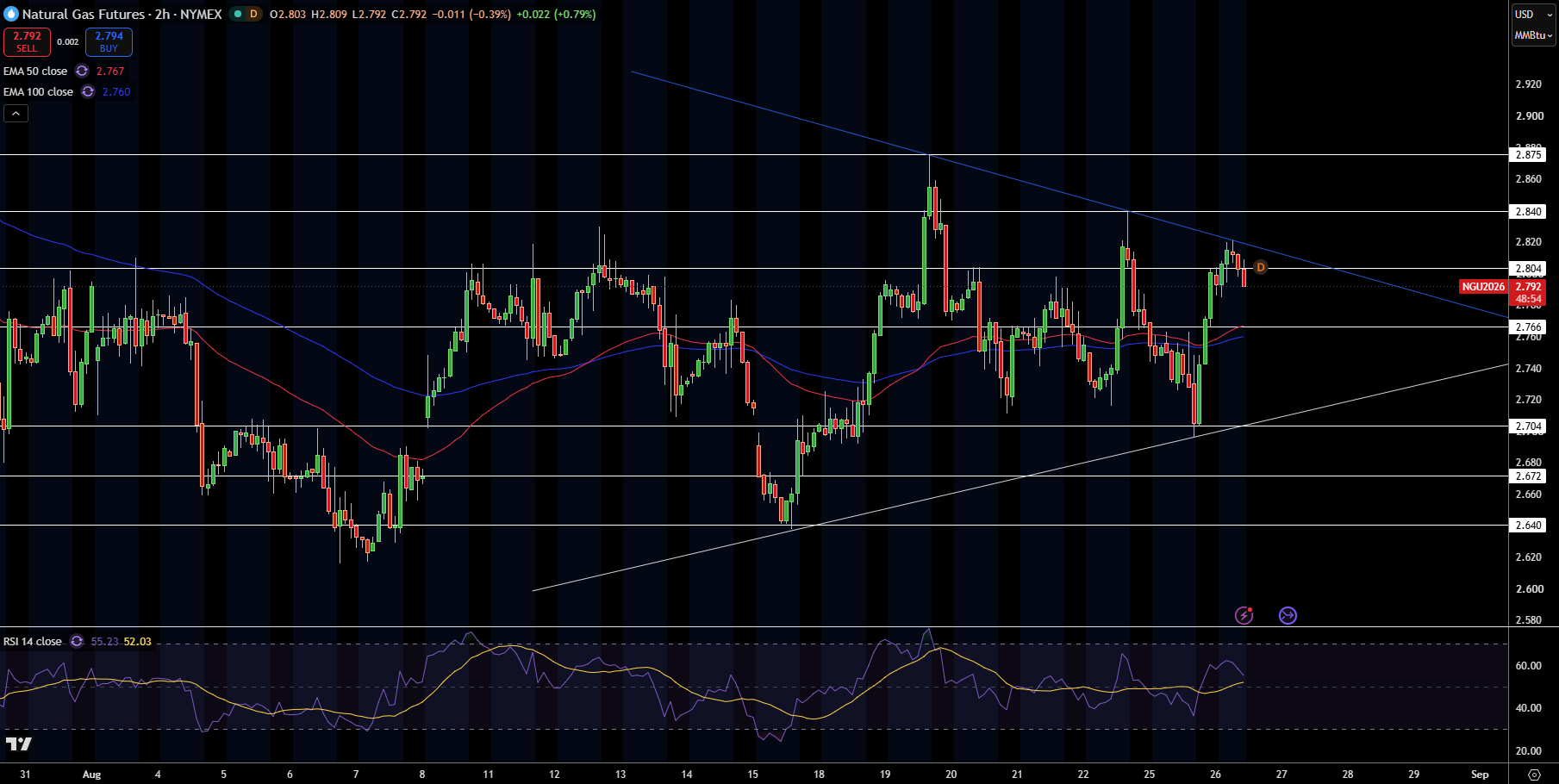Click the 2.672 horizontal line price label

tap(1529, 476)
